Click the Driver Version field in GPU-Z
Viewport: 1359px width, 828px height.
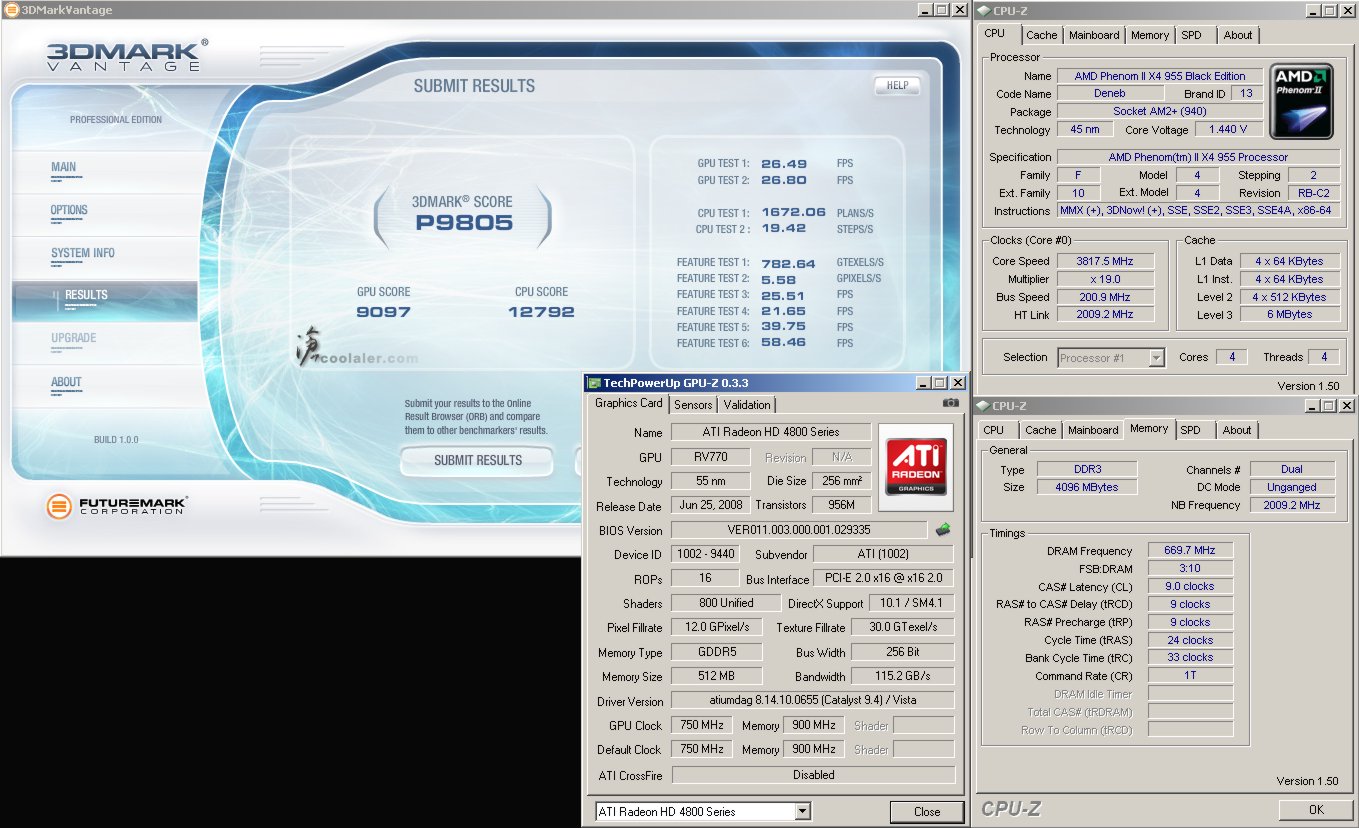coord(812,701)
